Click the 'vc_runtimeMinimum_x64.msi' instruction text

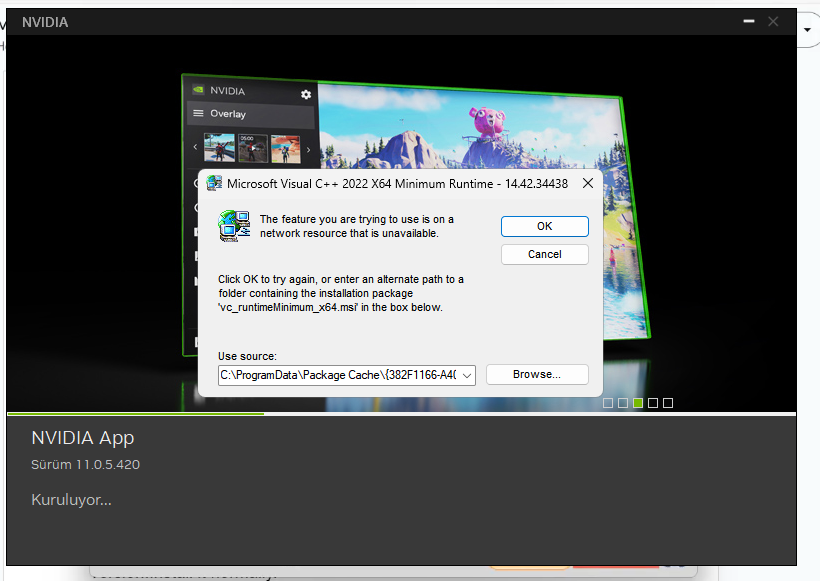coord(288,307)
